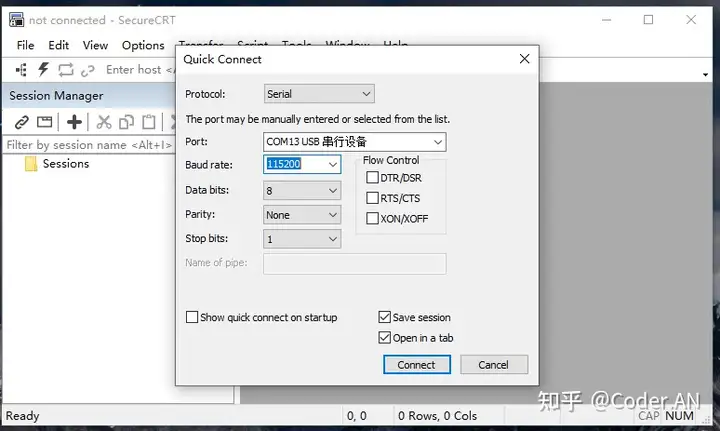This screenshot has width=720, height=431.
Task: Open the Session Manager toolbar icon
Action: pyautogui.click(x=21, y=70)
